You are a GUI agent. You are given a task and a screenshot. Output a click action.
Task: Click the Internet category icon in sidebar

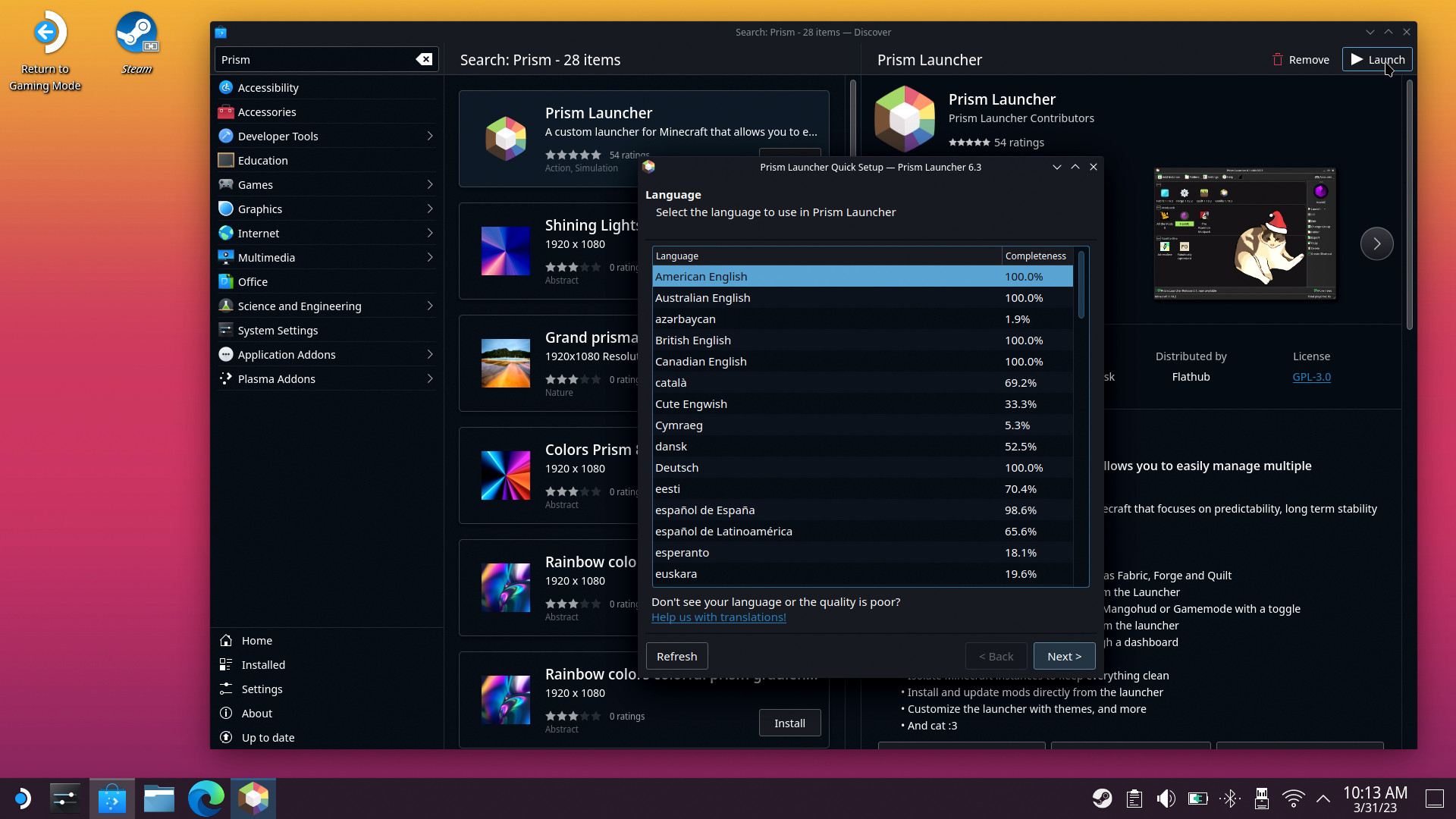point(225,233)
